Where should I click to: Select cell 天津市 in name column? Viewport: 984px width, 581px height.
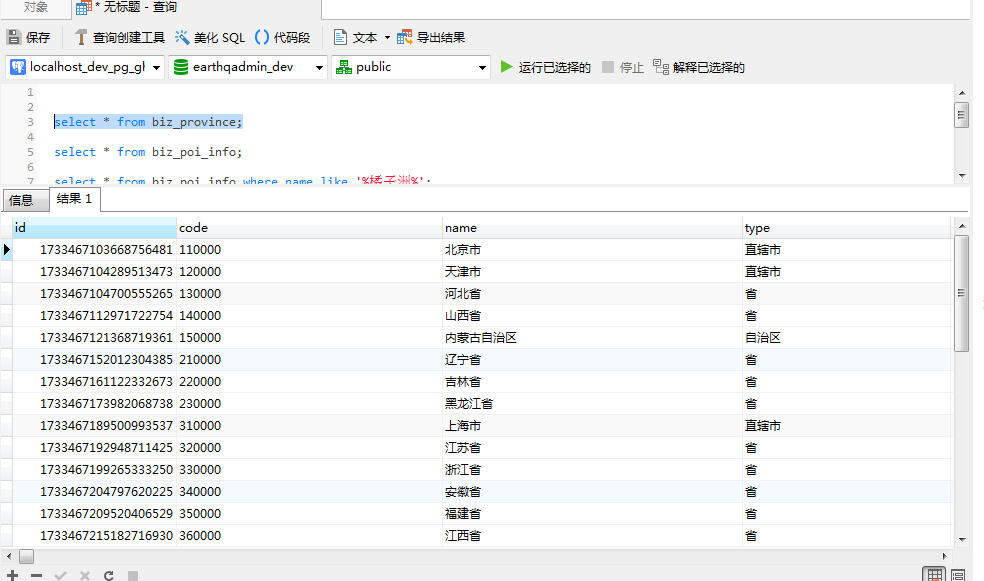[592, 272]
